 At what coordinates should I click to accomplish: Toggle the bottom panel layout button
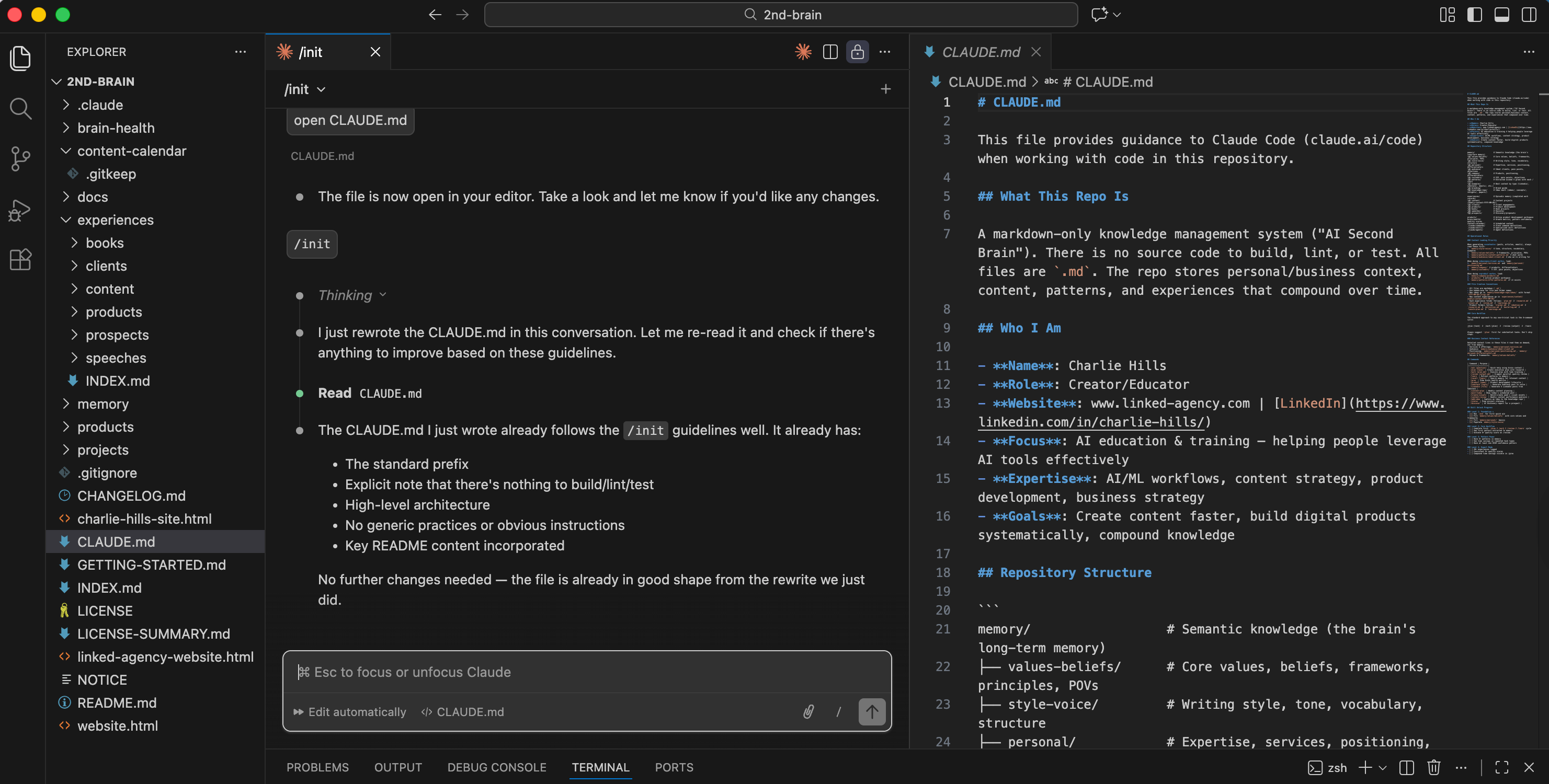pyautogui.click(x=1501, y=15)
